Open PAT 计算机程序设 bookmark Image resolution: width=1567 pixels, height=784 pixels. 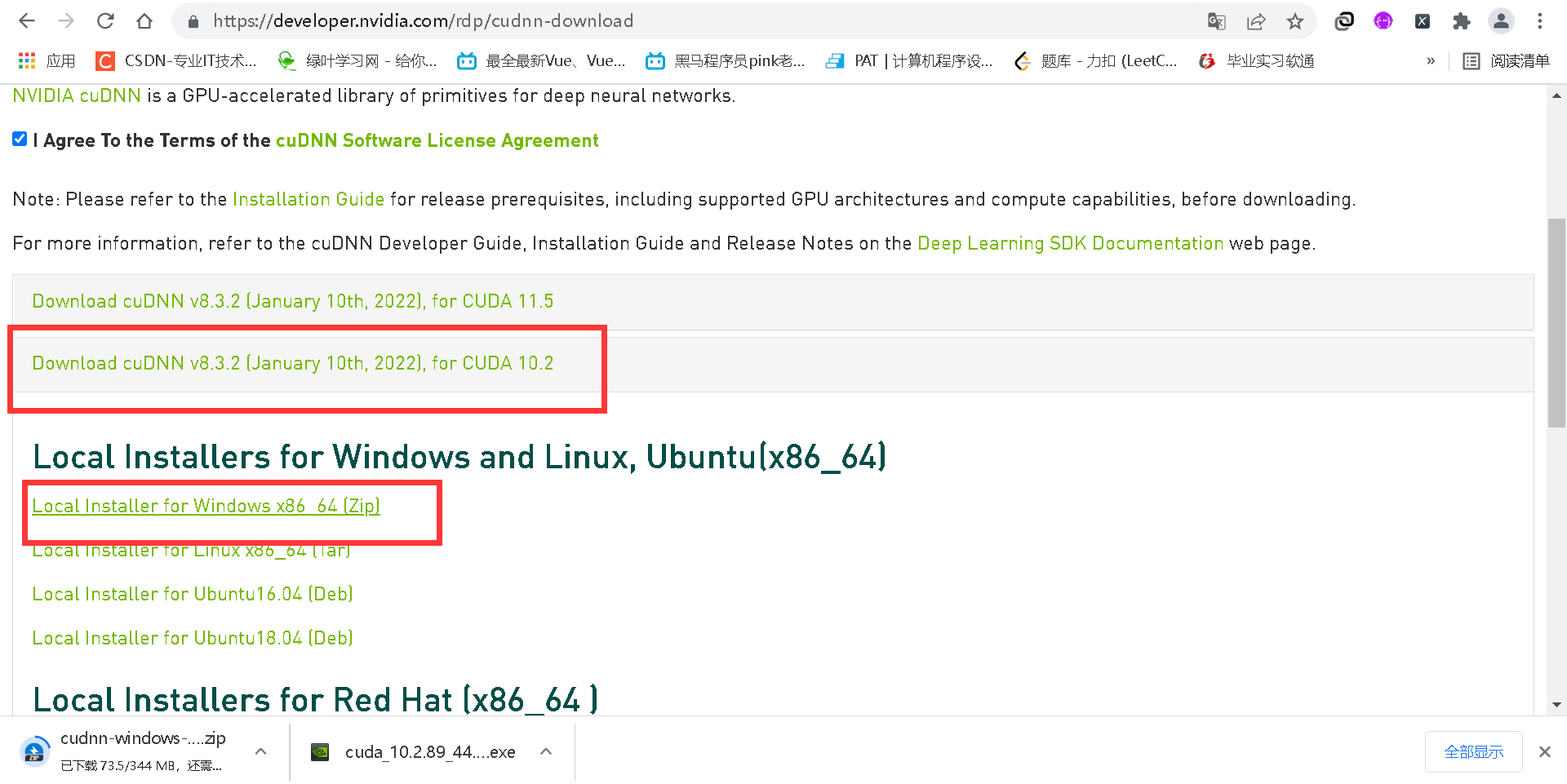coord(909,61)
